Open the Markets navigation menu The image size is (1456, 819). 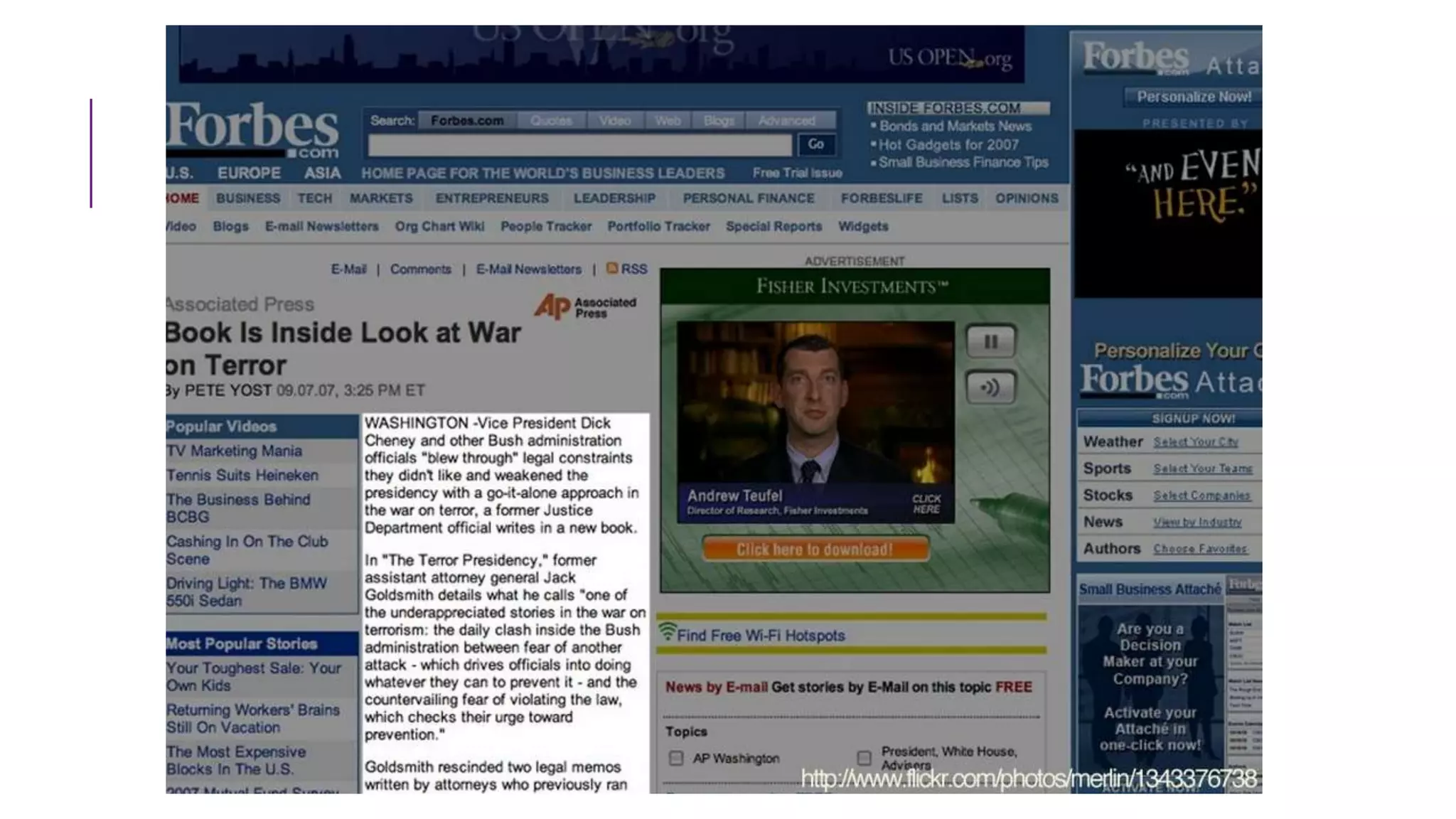click(381, 198)
